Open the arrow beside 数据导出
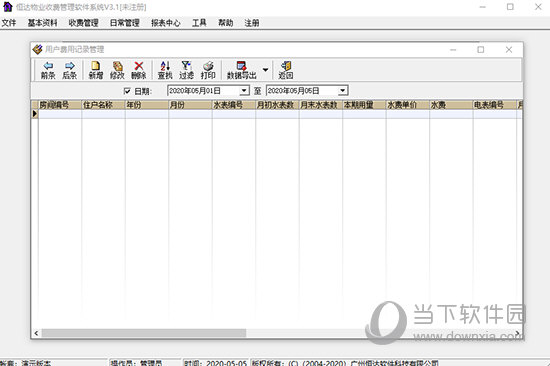 click(266, 70)
